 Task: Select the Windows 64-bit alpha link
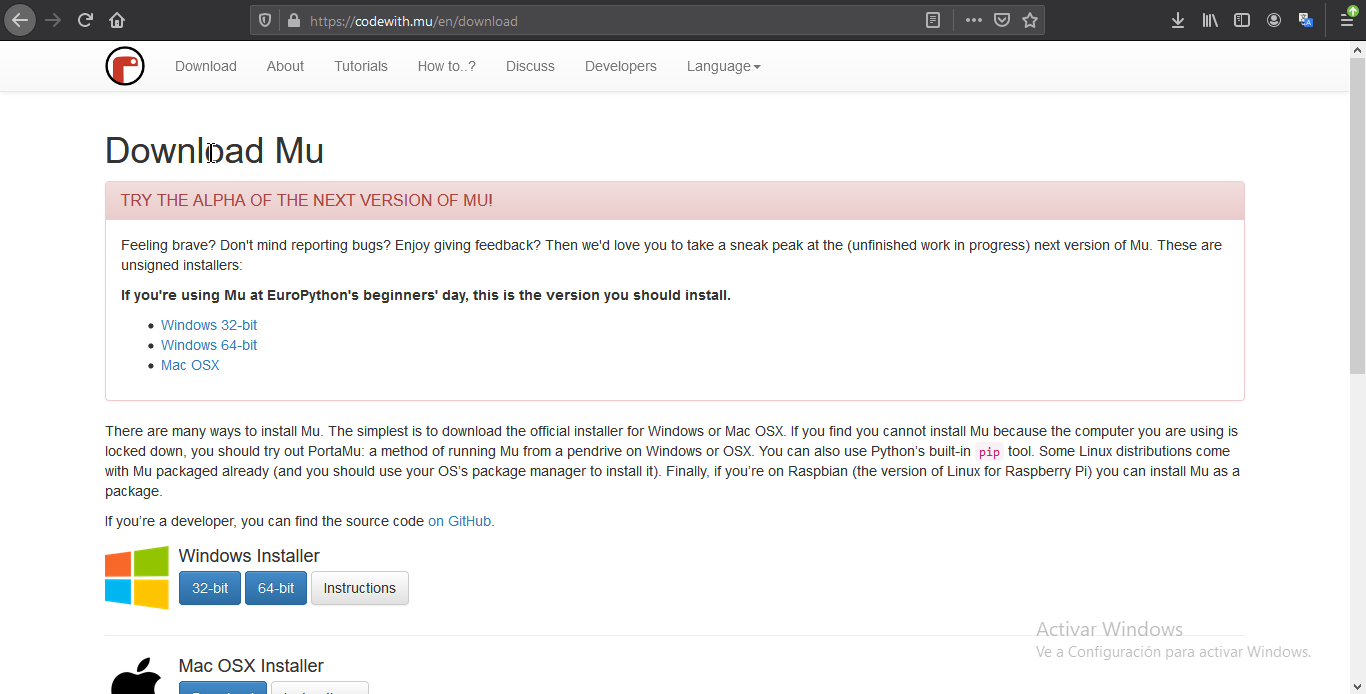click(x=209, y=344)
